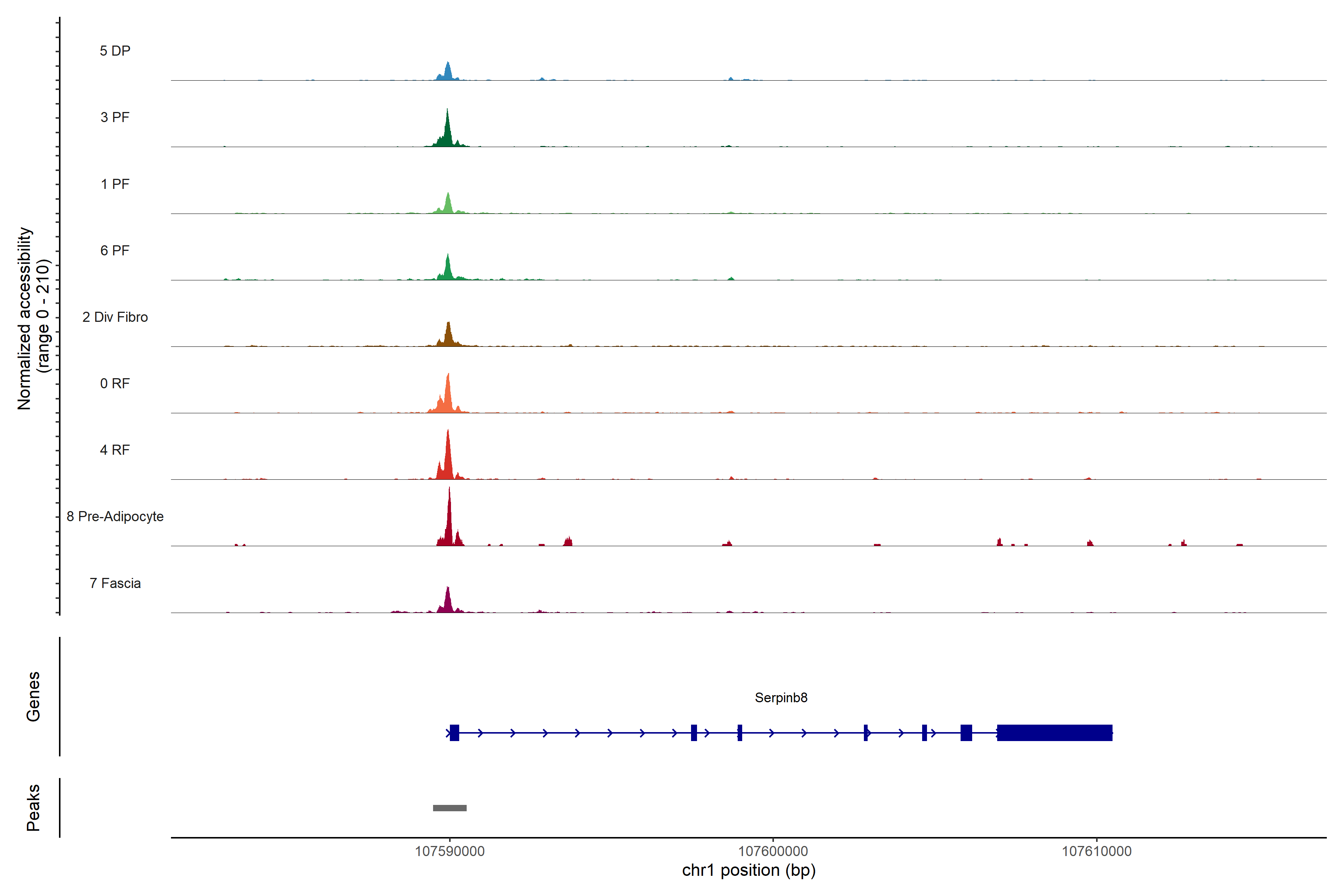Click the chr1 position (bp) axis title

click(x=749, y=870)
